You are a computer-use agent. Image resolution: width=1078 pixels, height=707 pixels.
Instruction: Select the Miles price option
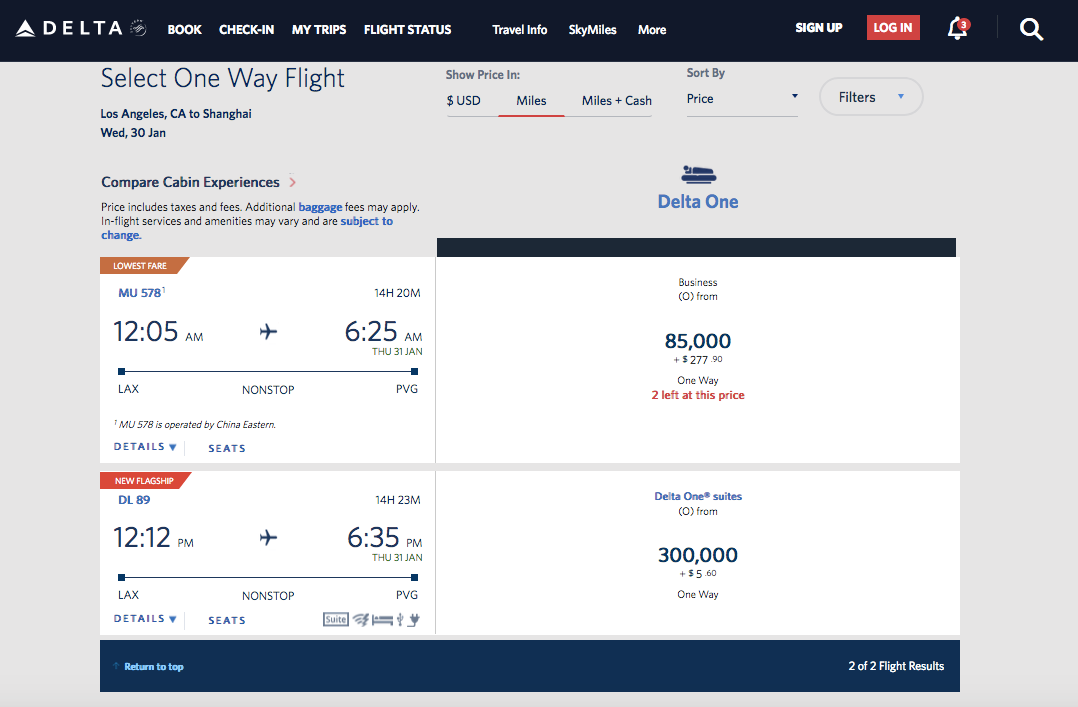531,100
